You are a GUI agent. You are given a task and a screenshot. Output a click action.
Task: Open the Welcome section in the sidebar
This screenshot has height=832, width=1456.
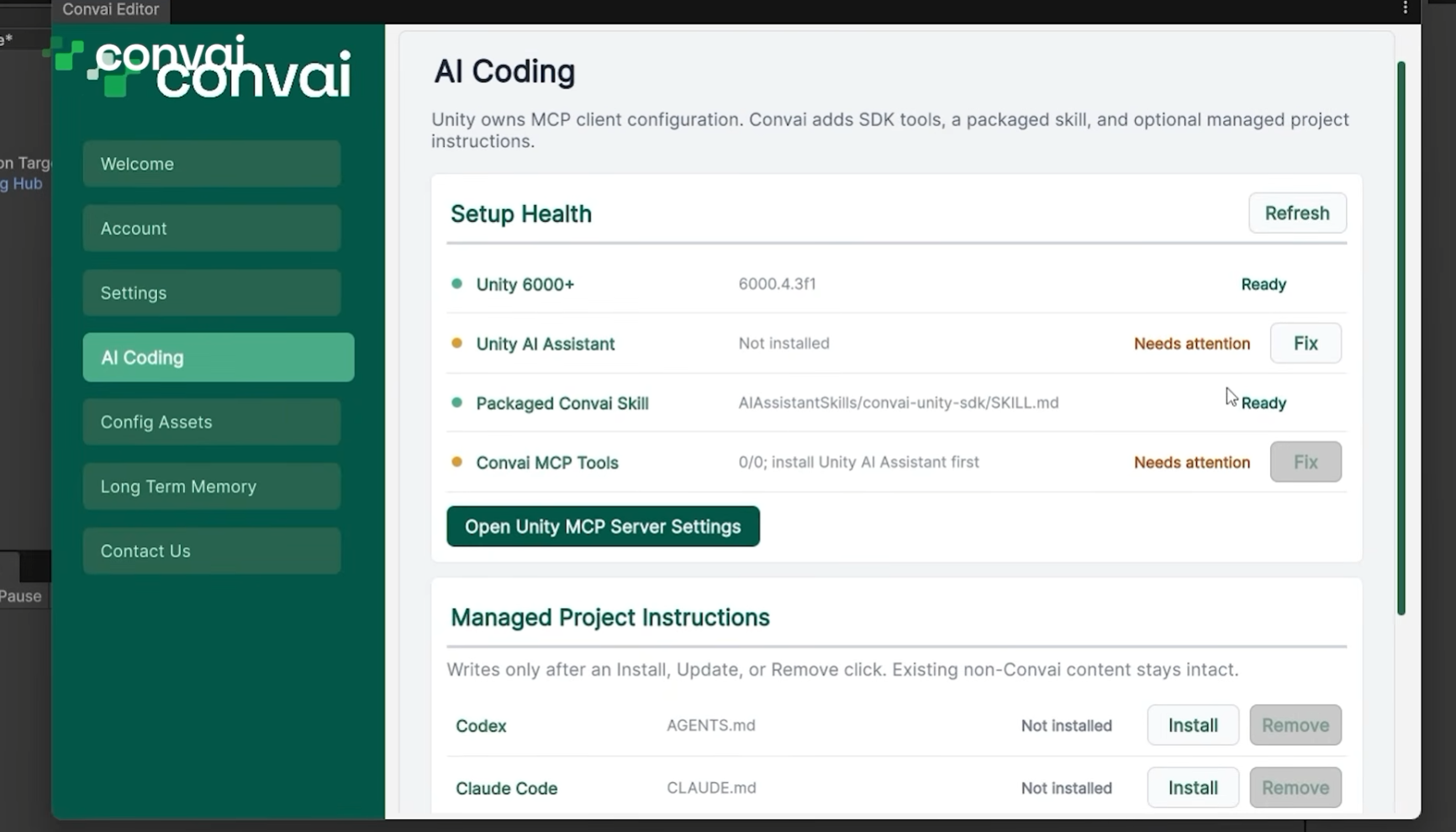point(212,164)
